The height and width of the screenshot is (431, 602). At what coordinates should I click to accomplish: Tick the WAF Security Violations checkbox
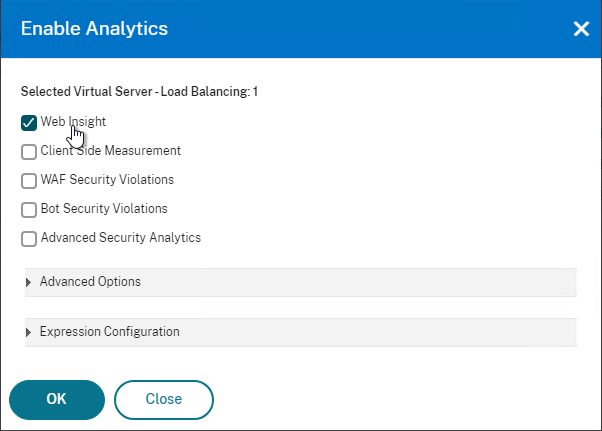point(29,181)
